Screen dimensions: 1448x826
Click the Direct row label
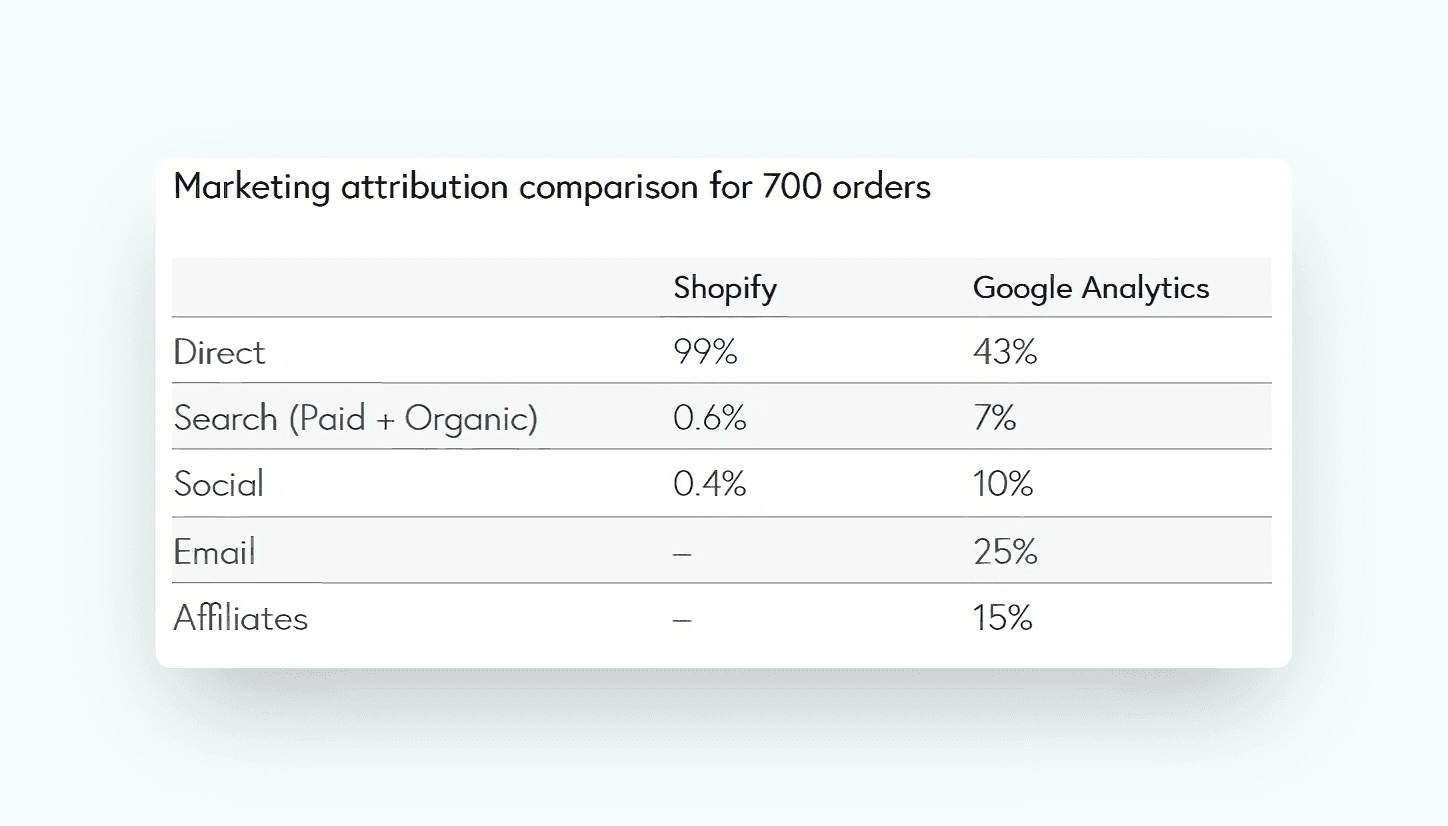click(x=219, y=352)
